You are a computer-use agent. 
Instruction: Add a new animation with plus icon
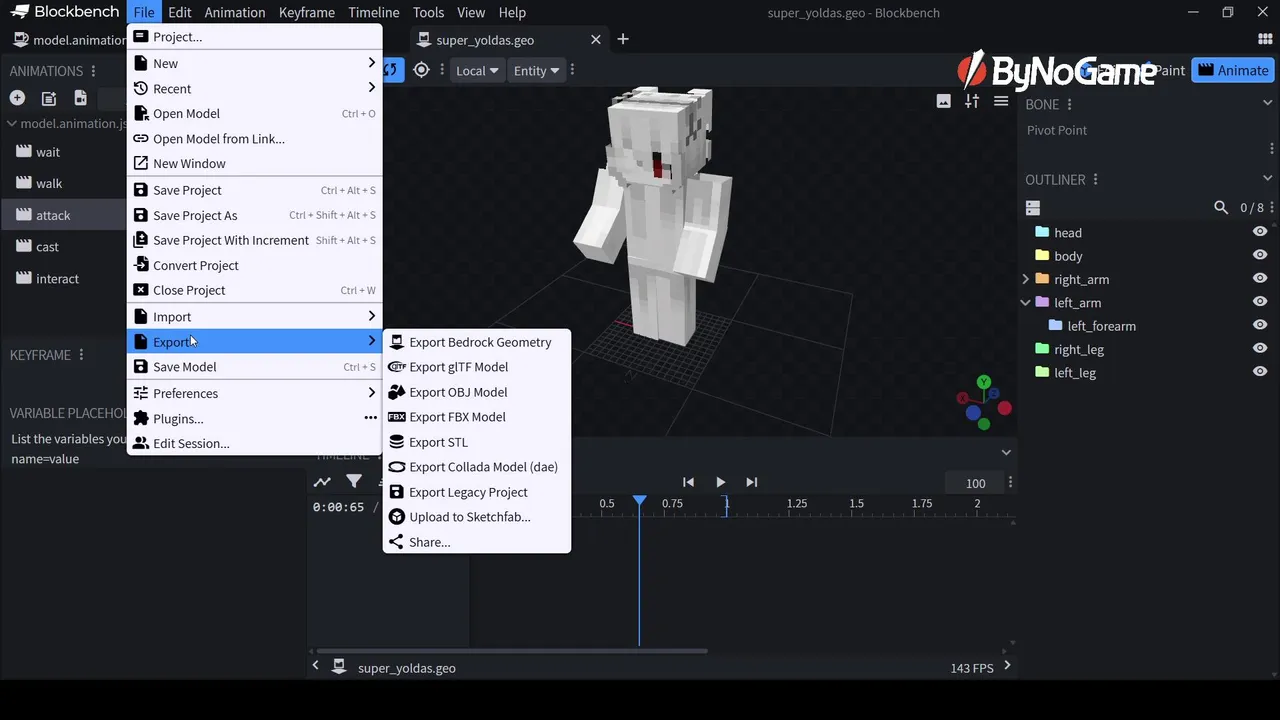17,98
